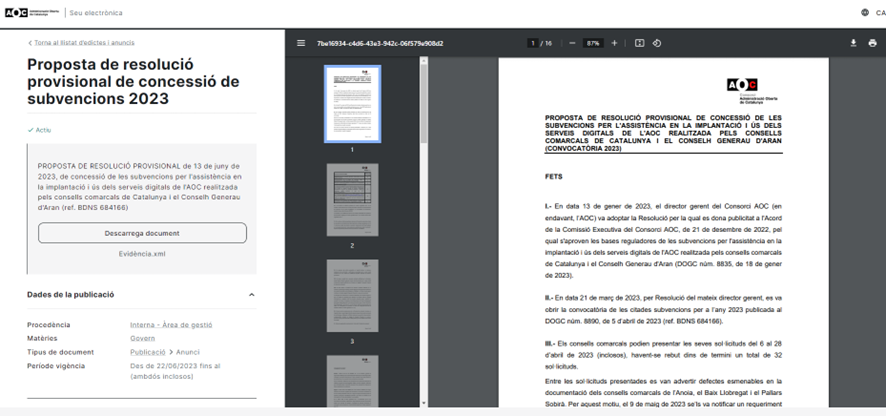
Task: Open the Evidència.xml link
Action: 142,255
